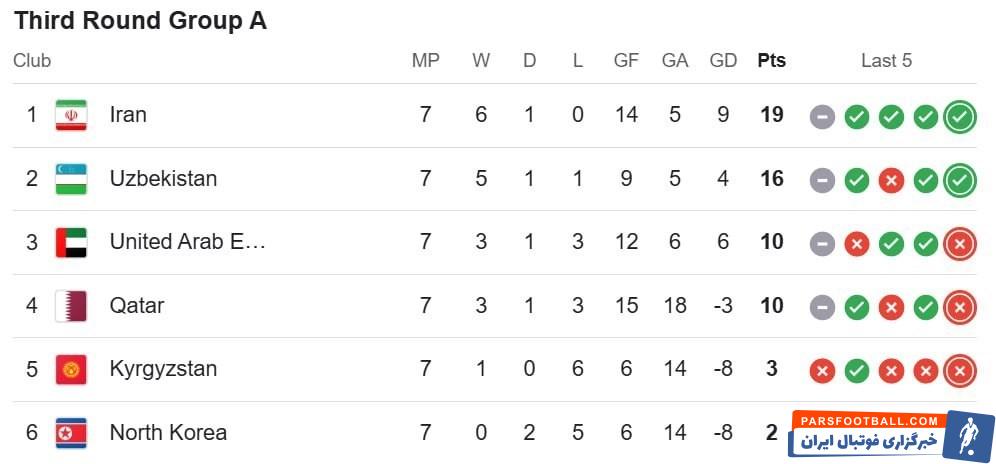The image size is (996, 464).
Task: Select the Kyrgyzstan team name
Action: (163, 369)
